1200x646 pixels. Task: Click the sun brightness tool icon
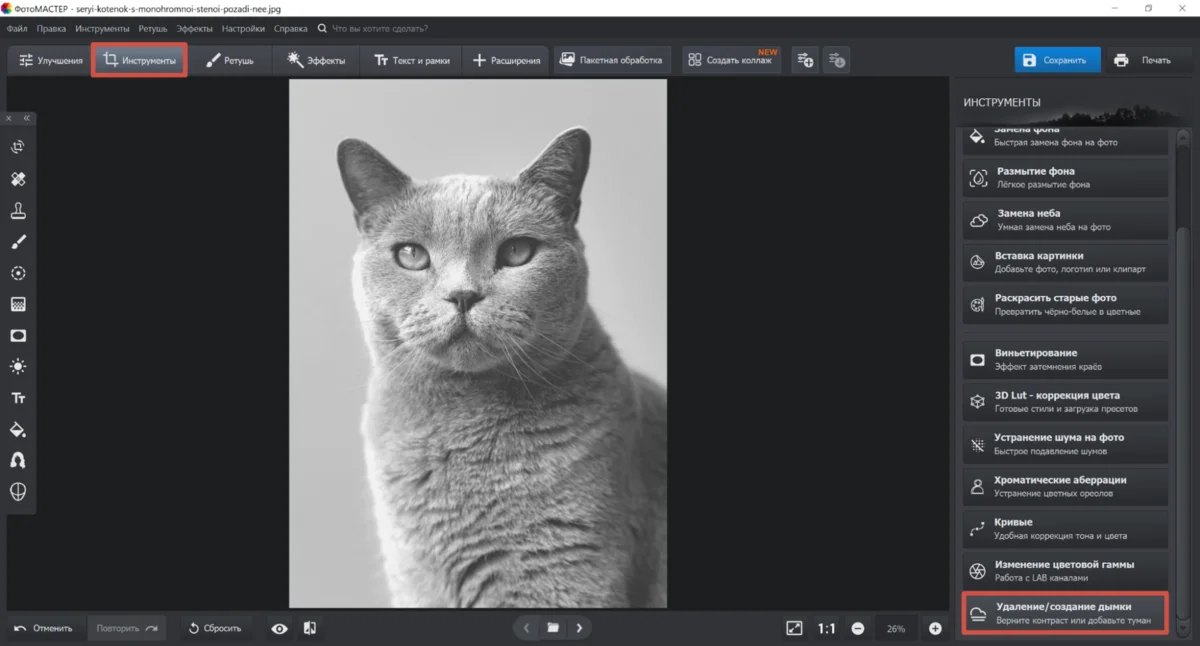tap(18, 367)
